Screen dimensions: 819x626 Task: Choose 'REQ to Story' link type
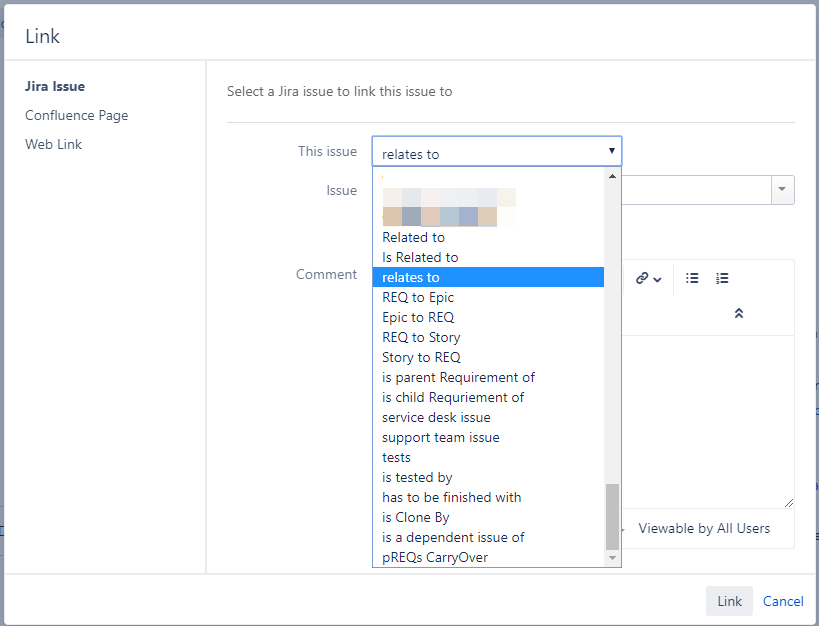pos(488,337)
